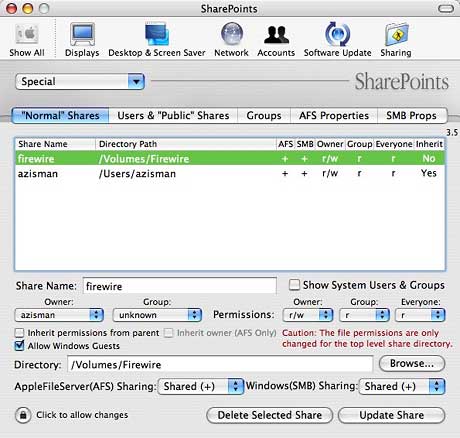This screenshot has width=460, height=438.
Task: Open the Windows(SMB) Sharing popup
Action: [x=402, y=387]
